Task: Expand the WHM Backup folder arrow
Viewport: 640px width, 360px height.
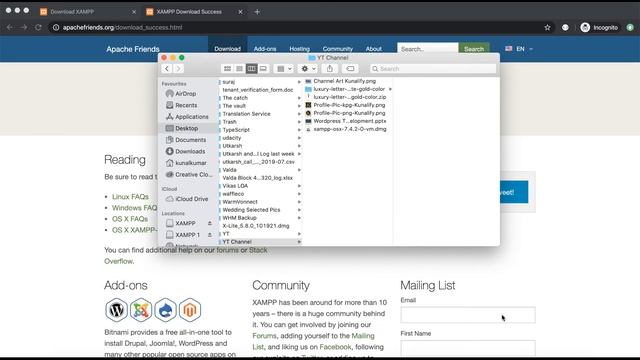Action: coord(299,218)
